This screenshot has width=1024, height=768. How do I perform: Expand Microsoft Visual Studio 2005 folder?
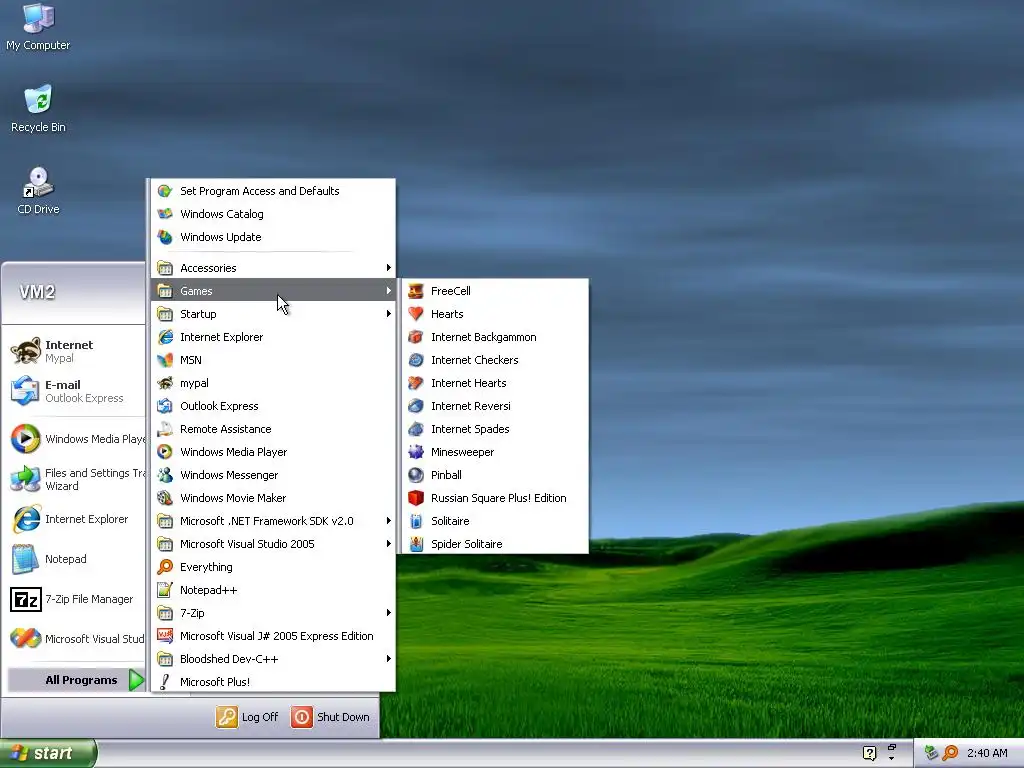pyautogui.click(x=273, y=544)
